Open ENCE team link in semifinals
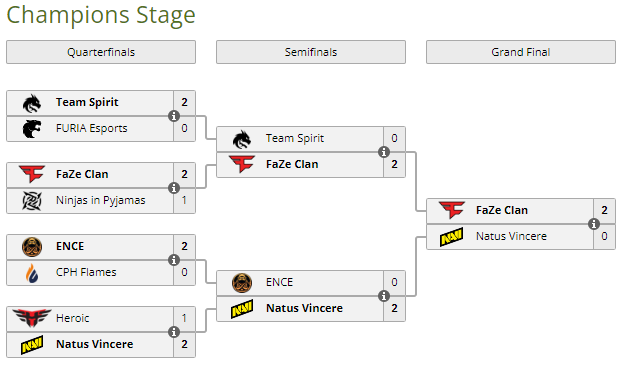 point(279,282)
